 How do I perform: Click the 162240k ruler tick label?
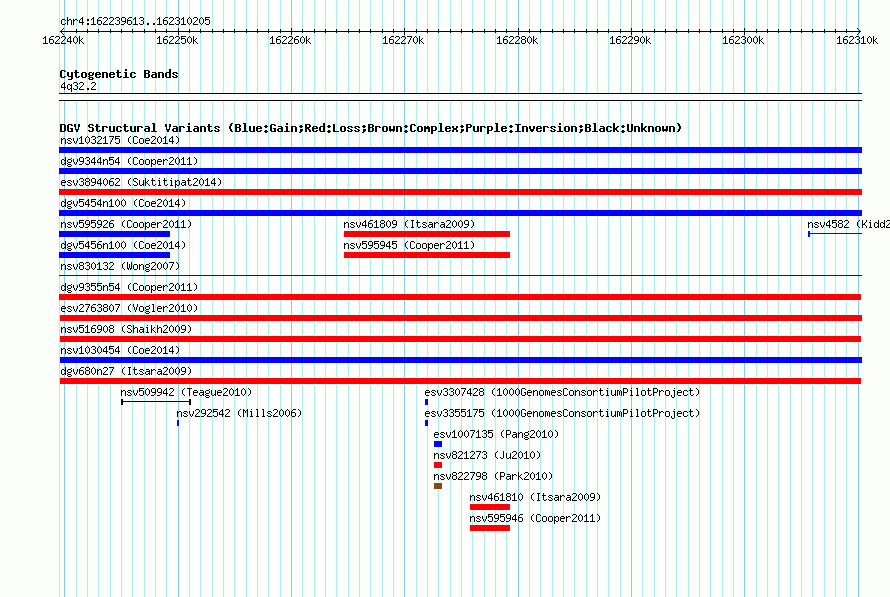pos(64,40)
